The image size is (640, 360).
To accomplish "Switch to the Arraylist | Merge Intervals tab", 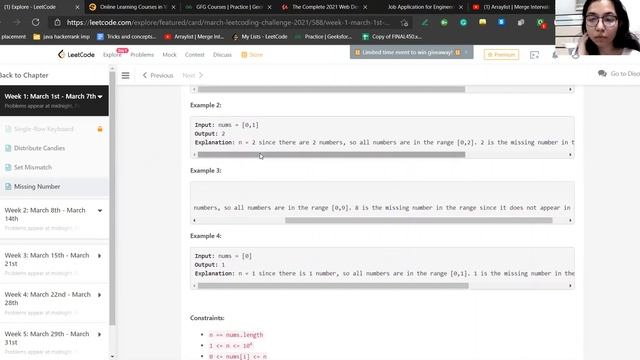I will (512, 7).
